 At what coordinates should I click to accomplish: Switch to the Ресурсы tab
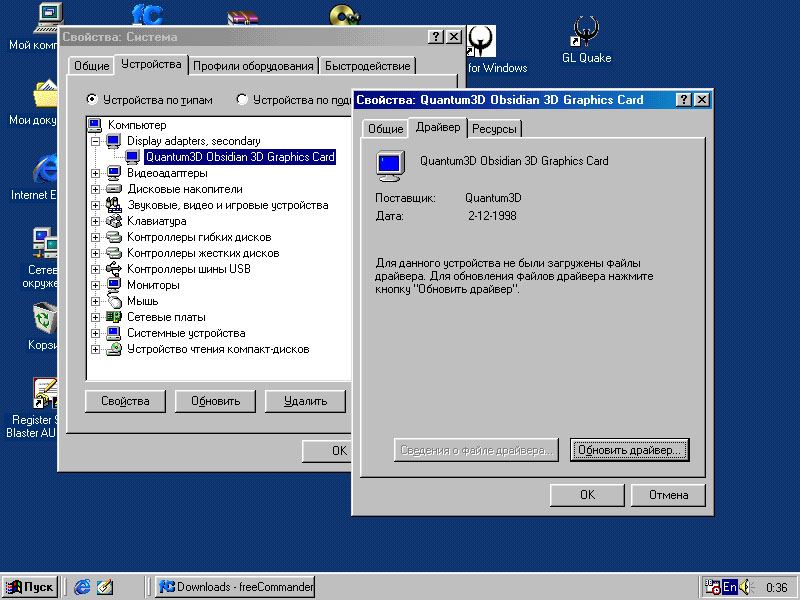coord(494,129)
